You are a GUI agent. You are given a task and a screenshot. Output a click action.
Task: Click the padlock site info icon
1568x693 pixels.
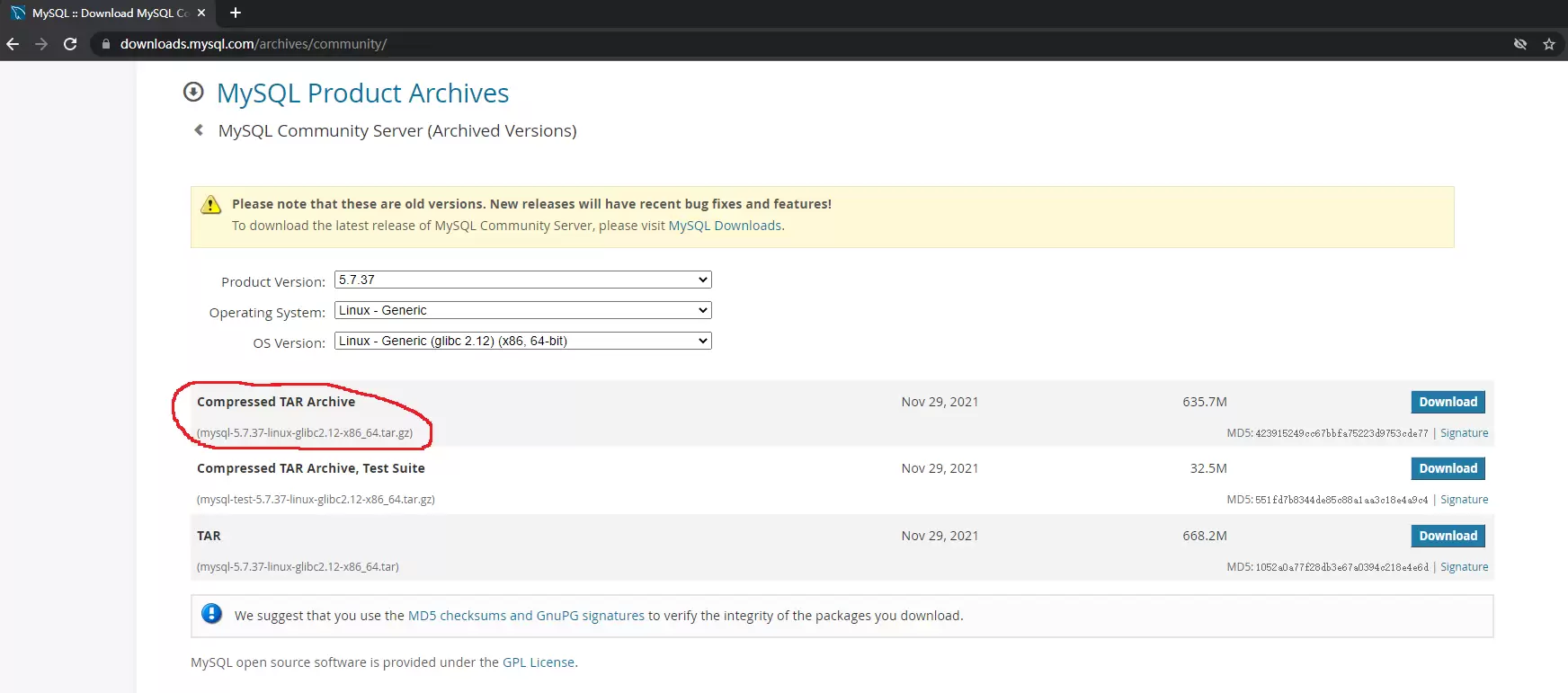pos(106,44)
